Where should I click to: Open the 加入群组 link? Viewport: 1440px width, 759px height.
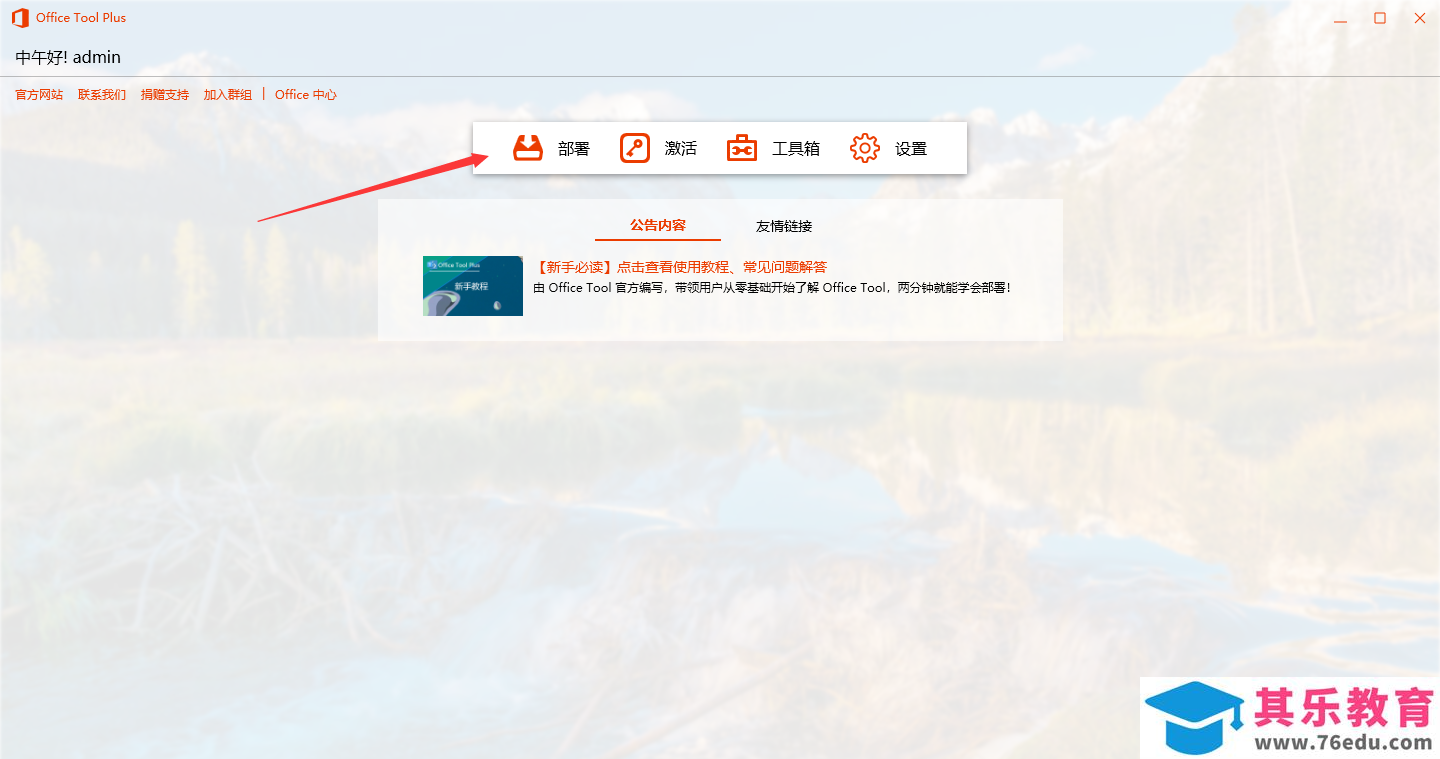[x=228, y=95]
